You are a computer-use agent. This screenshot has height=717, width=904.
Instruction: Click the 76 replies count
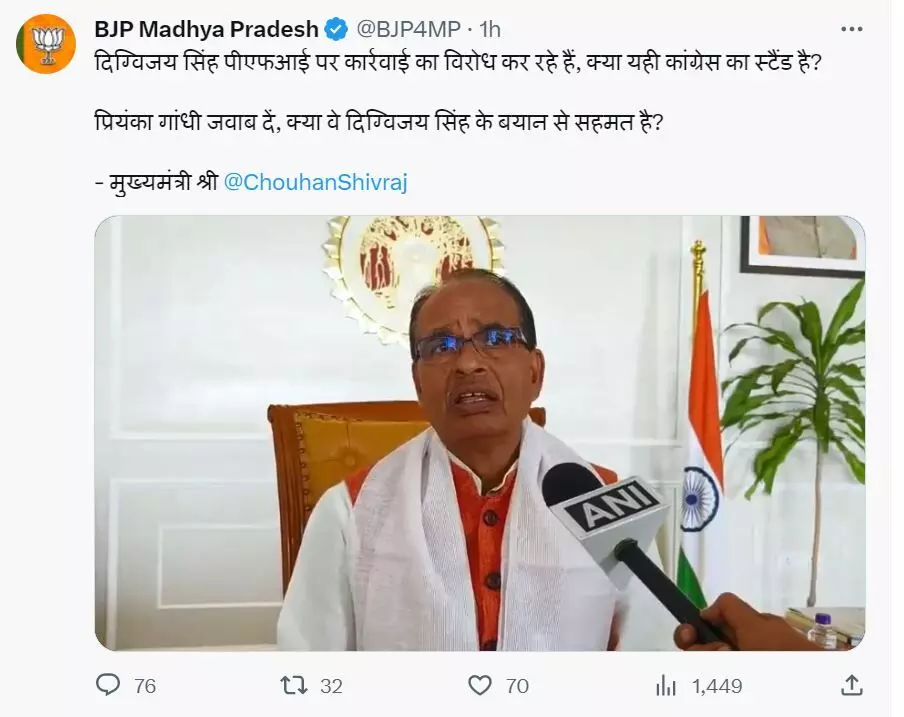click(145, 686)
